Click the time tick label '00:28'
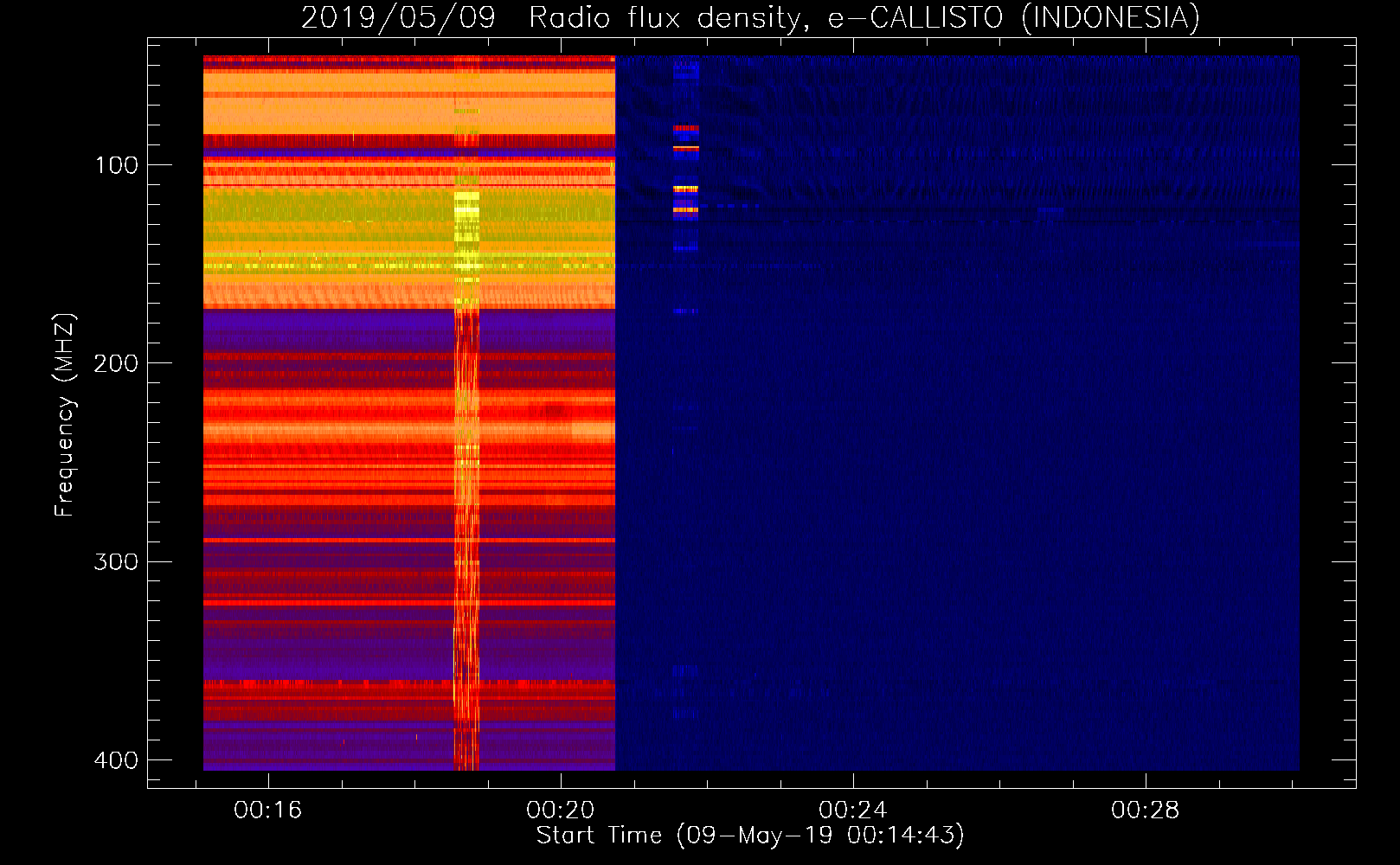Screen dimensions: 1400x865 (x=1146, y=810)
